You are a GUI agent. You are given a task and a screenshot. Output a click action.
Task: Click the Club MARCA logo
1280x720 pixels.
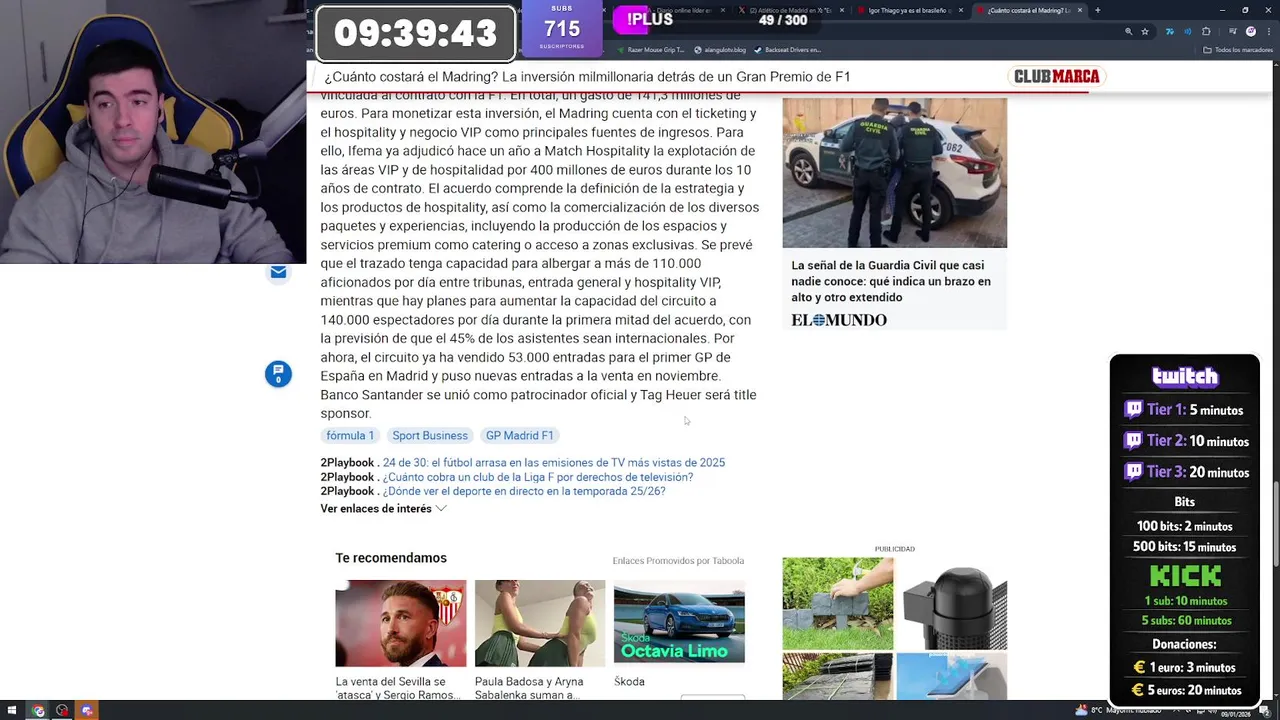[x=1056, y=76]
